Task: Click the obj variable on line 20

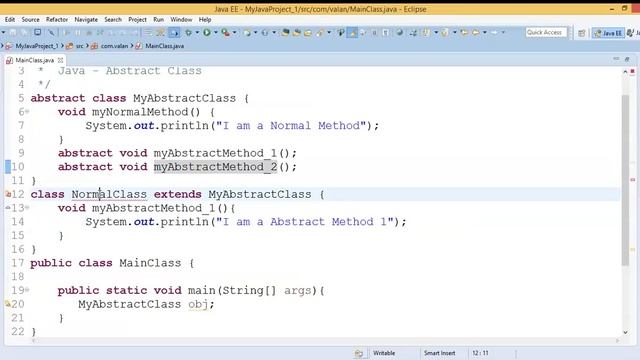Action: click(198, 304)
